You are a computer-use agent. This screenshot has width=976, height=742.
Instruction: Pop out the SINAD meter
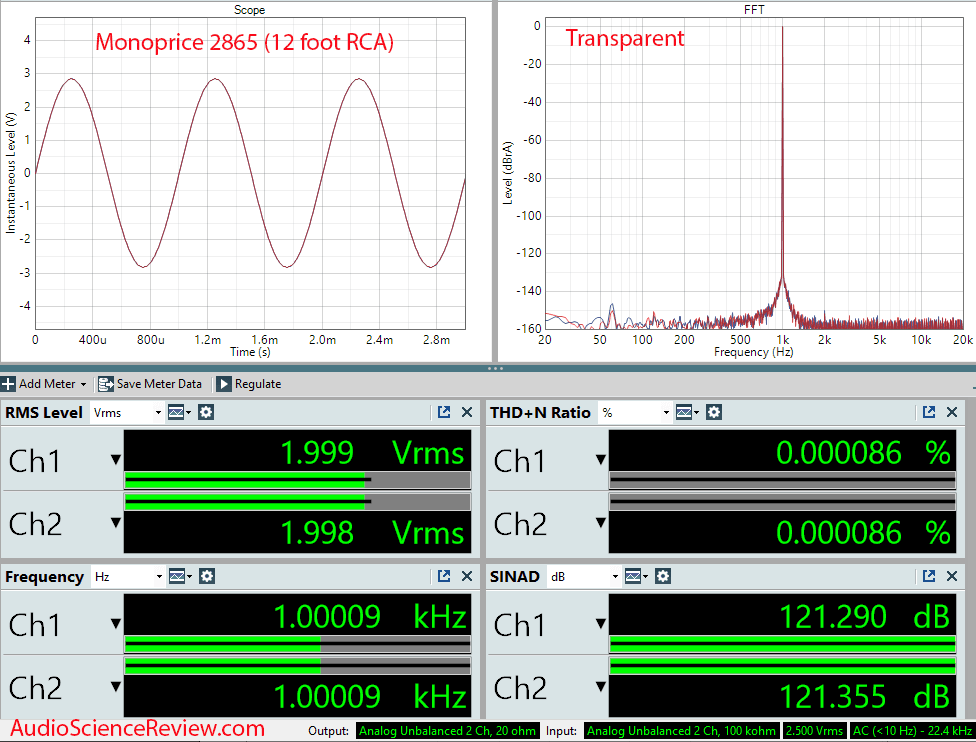[x=929, y=576]
